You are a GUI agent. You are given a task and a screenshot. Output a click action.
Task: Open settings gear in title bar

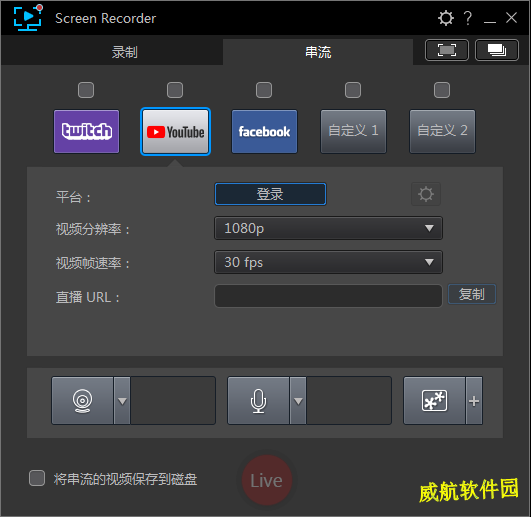(x=445, y=18)
